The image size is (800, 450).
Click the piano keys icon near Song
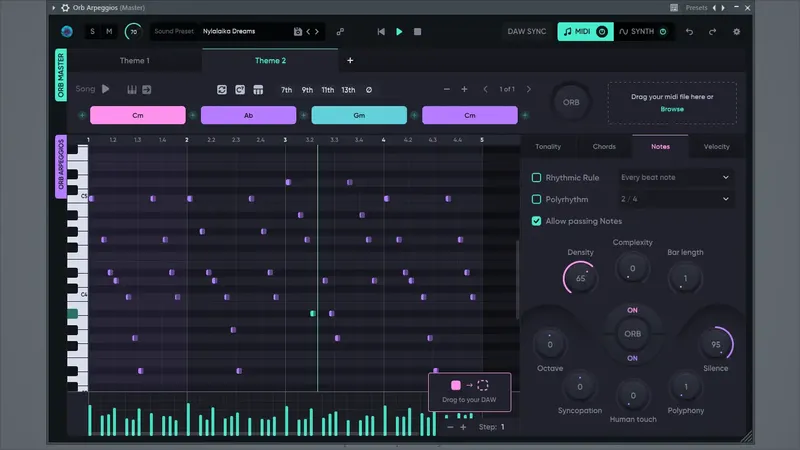click(x=132, y=90)
